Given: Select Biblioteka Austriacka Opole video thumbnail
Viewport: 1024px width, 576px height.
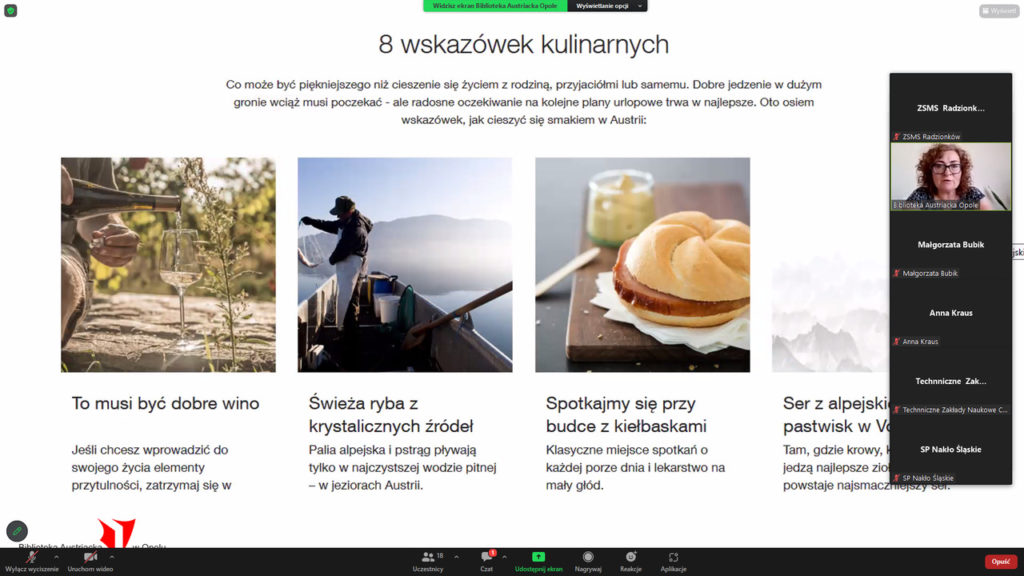Looking at the screenshot, I should pyautogui.click(x=950, y=176).
